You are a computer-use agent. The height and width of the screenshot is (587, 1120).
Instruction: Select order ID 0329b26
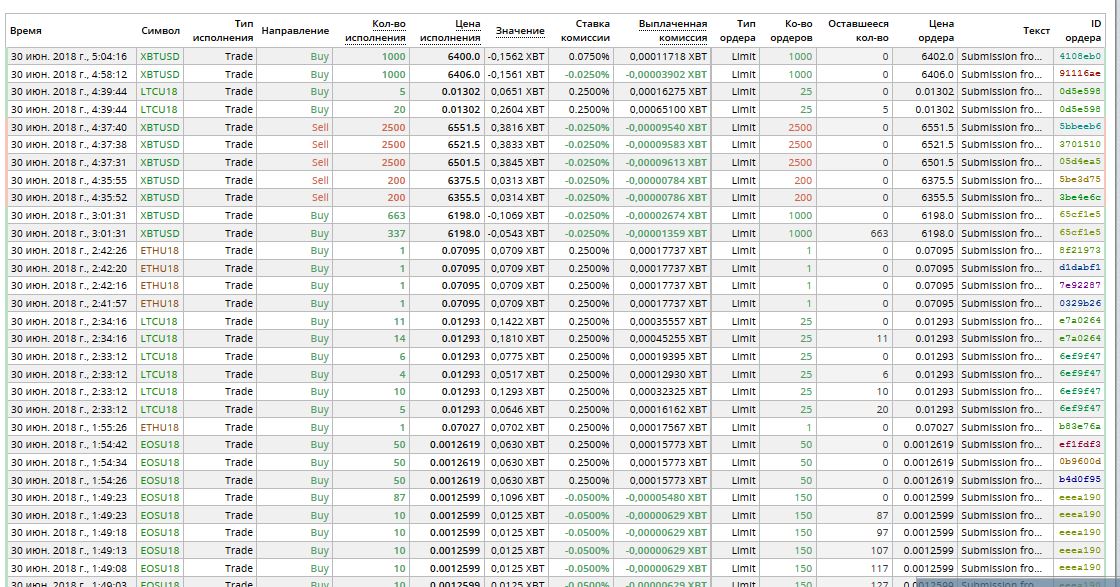pyautogui.click(x=1080, y=303)
